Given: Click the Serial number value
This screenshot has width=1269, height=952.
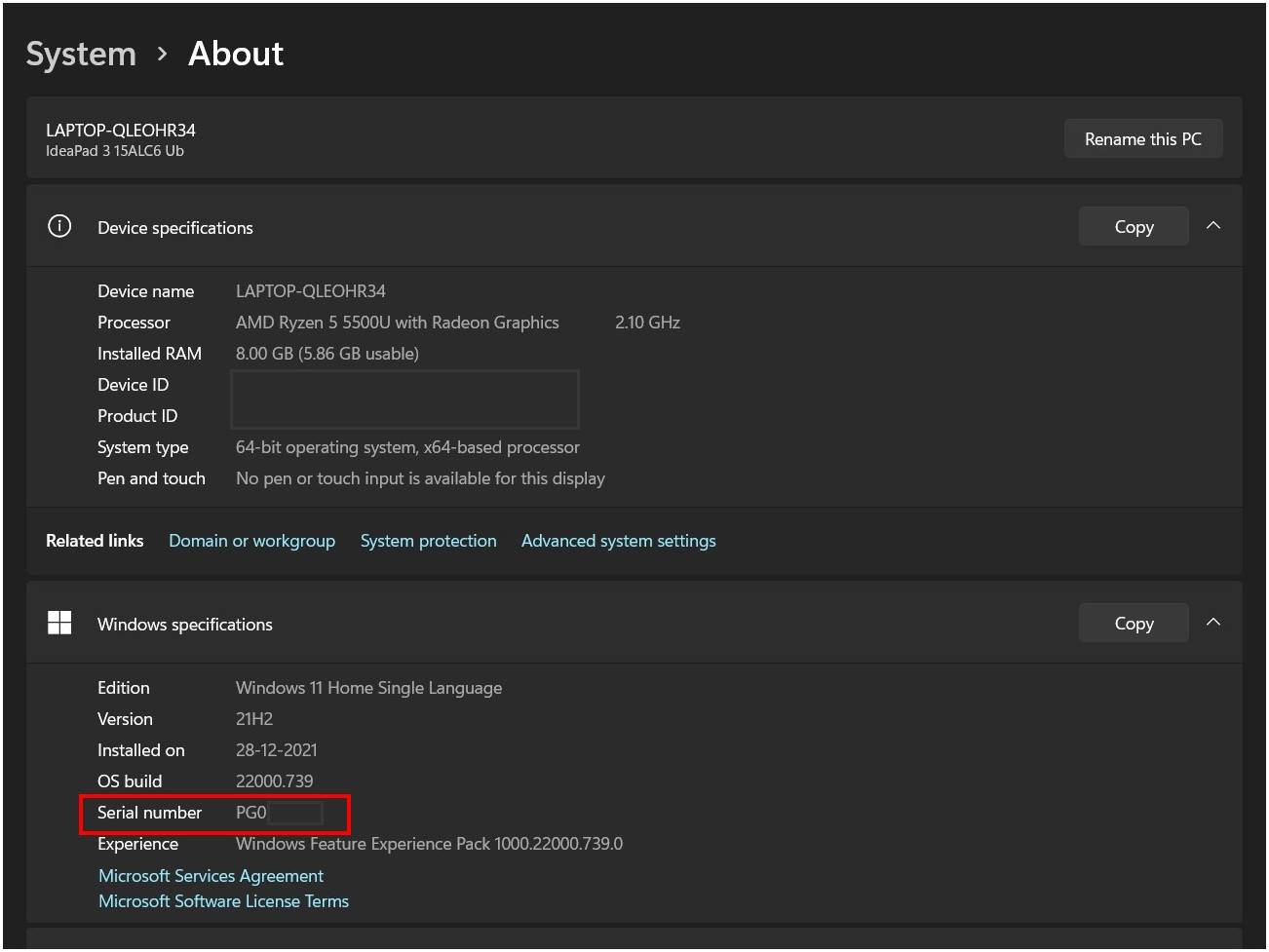Looking at the screenshot, I should [251, 813].
